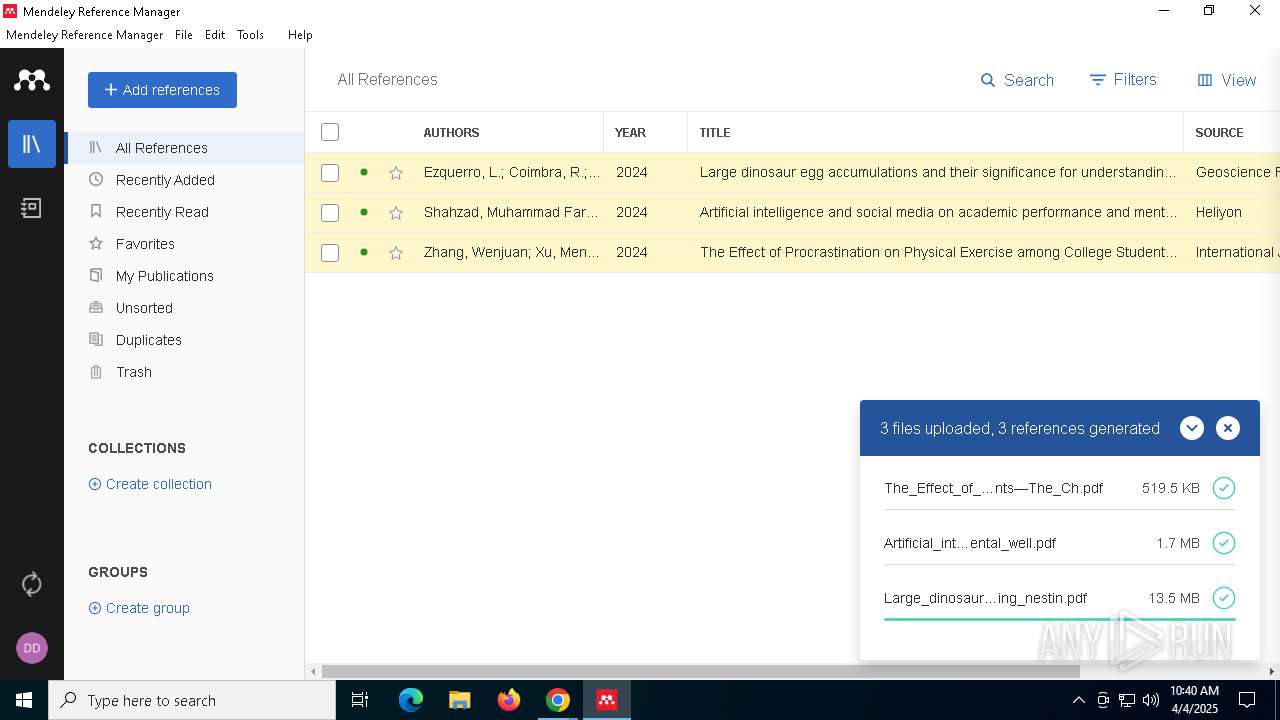Select the Library sidebar icon
The width and height of the screenshot is (1280, 720).
(x=32, y=144)
